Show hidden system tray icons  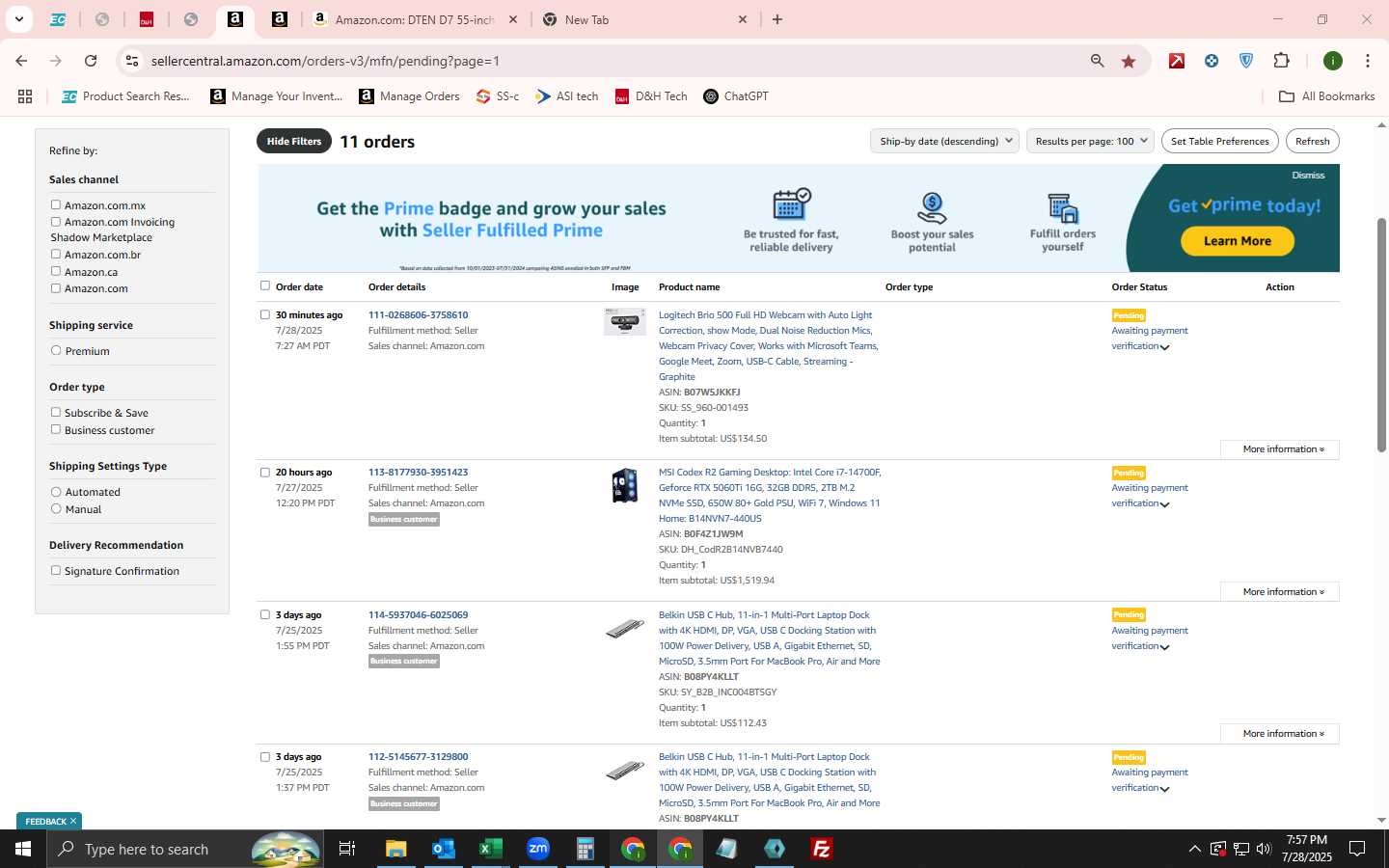click(1194, 849)
